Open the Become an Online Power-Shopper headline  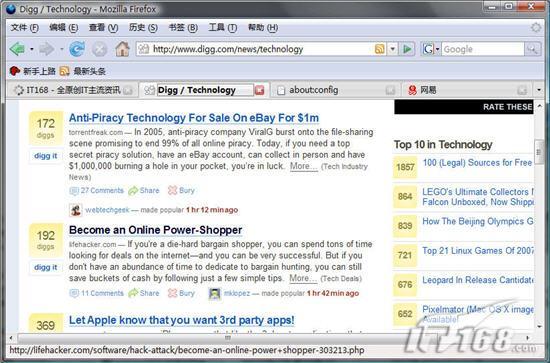click(155, 230)
